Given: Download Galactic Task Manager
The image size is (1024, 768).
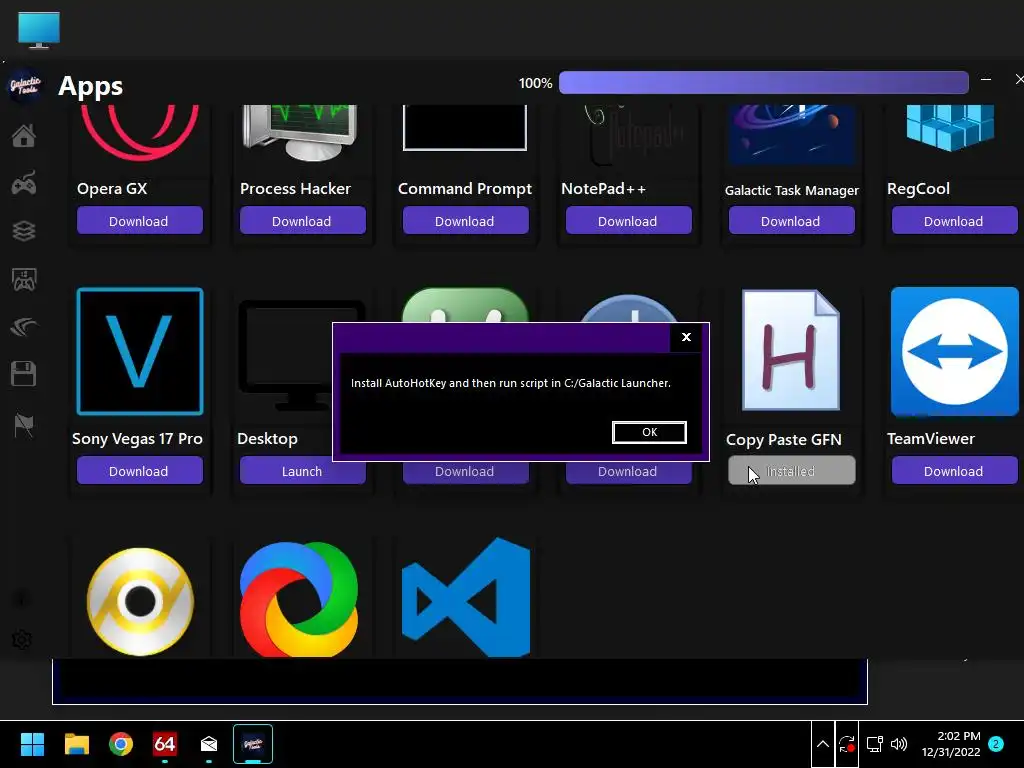Looking at the screenshot, I should [792, 221].
